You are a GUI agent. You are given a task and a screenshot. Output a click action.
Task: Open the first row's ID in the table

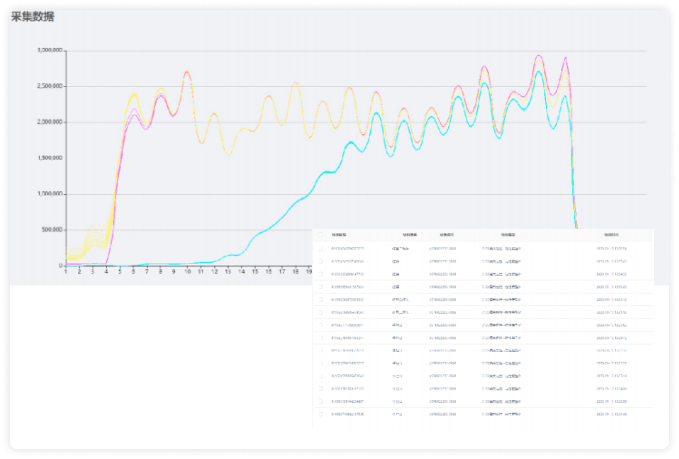[348, 248]
